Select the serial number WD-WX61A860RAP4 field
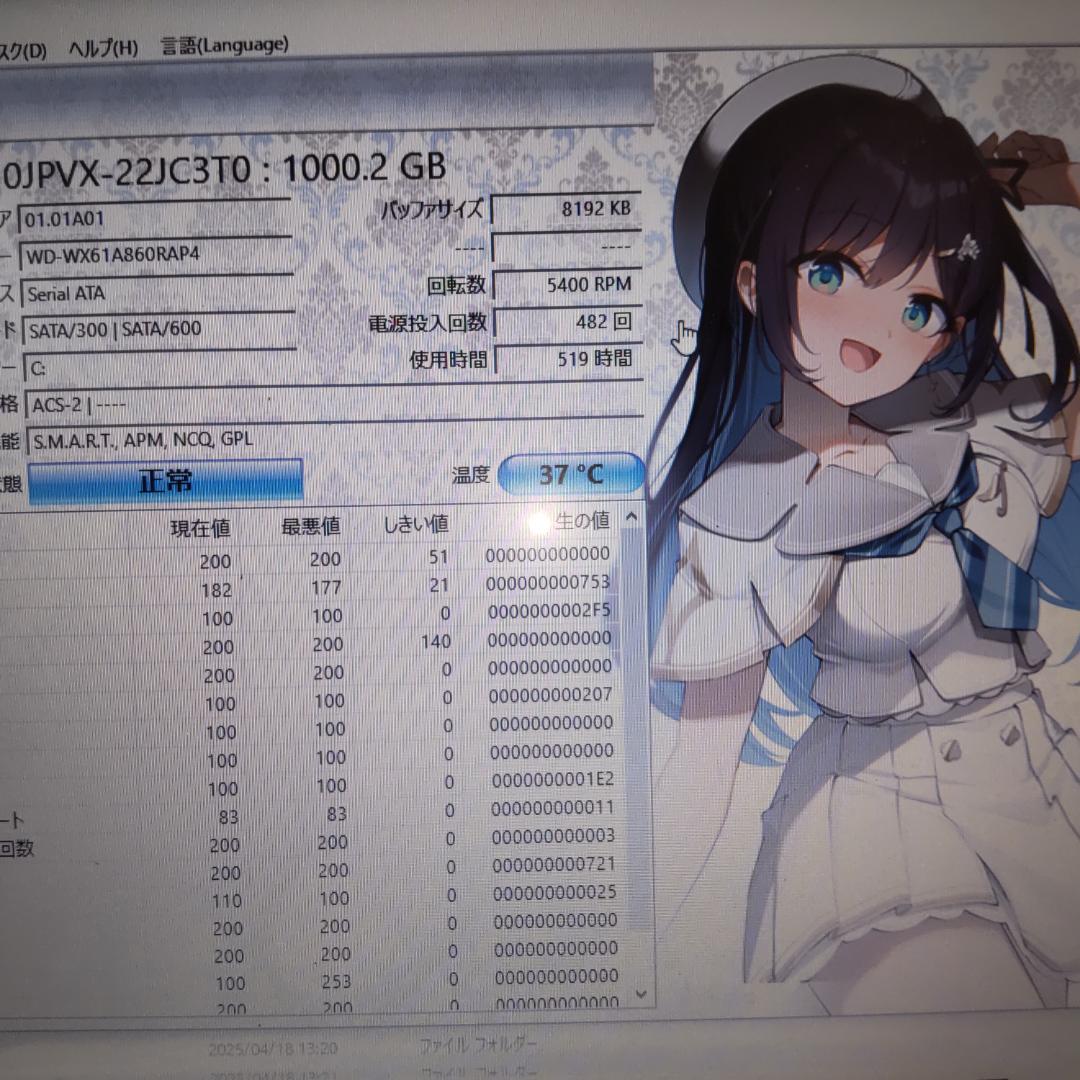The image size is (1080, 1080). (x=150, y=253)
